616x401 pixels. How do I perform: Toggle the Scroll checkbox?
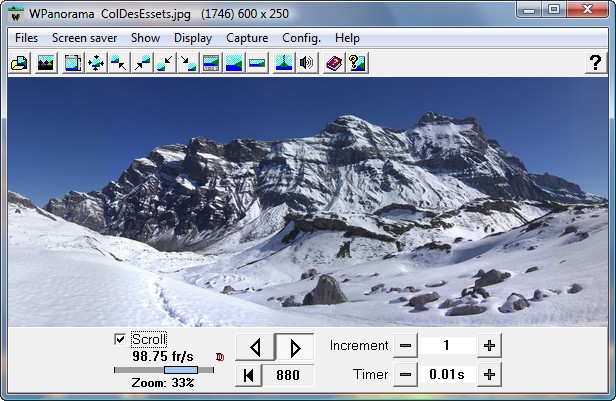coord(120,339)
